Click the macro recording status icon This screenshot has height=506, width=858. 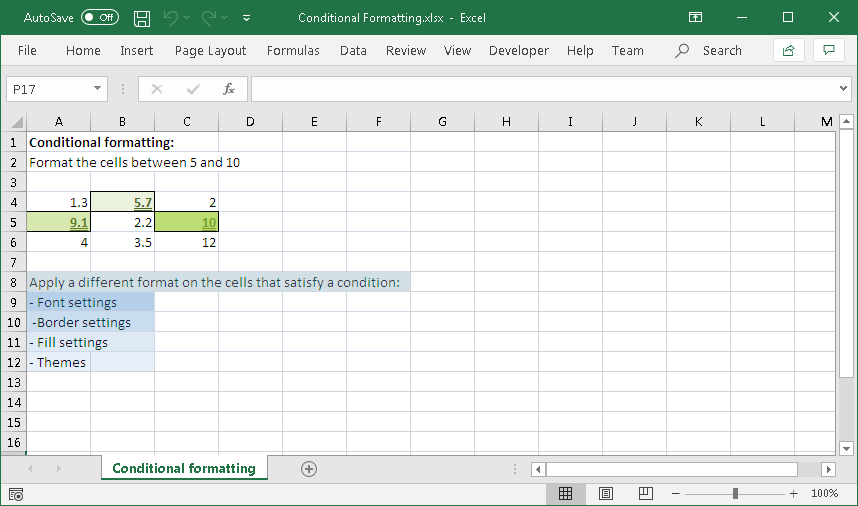click(x=16, y=494)
